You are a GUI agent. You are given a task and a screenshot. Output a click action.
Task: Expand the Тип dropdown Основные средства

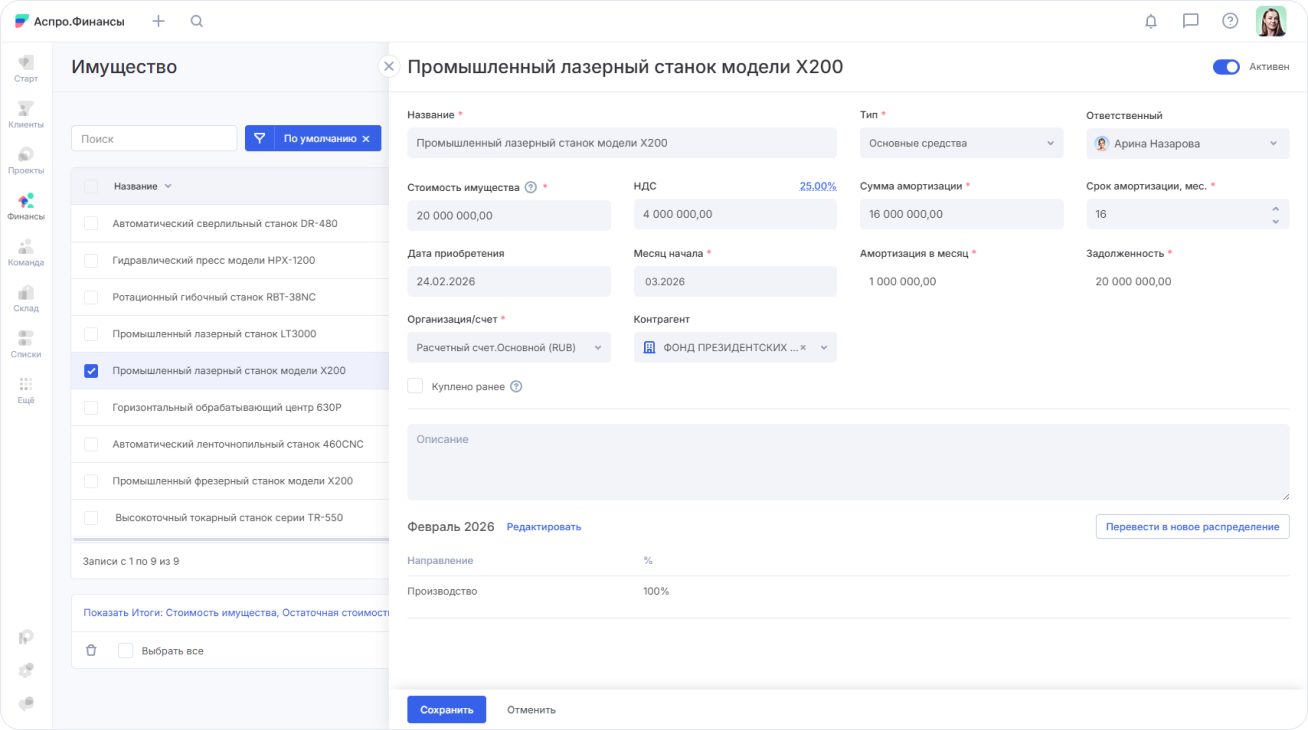(x=961, y=143)
